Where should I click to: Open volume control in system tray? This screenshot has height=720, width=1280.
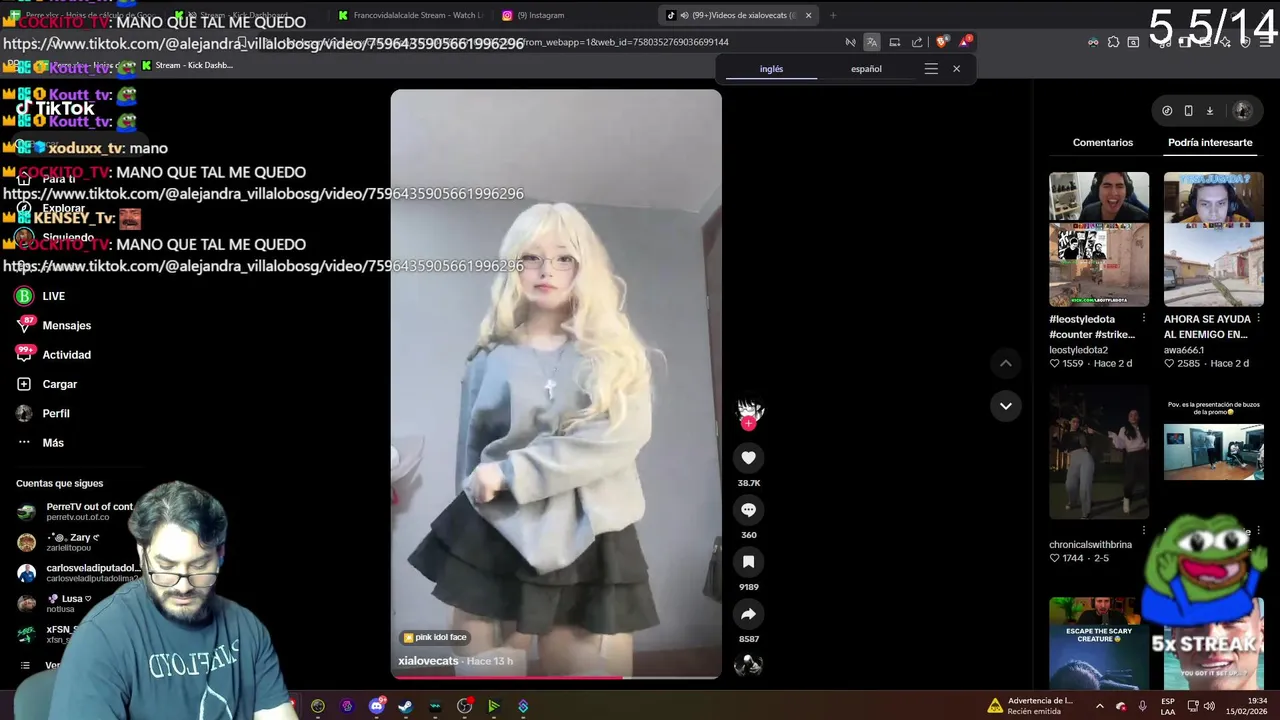click(x=1209, y=706)
